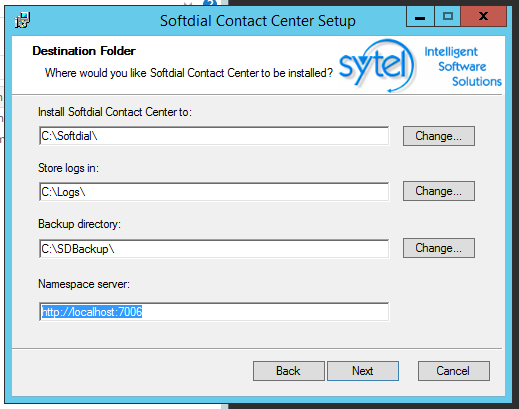This screenshot has height=409, width=519.
Task: Focus the C:\Logs\ field
Action: tap(214, 192)
